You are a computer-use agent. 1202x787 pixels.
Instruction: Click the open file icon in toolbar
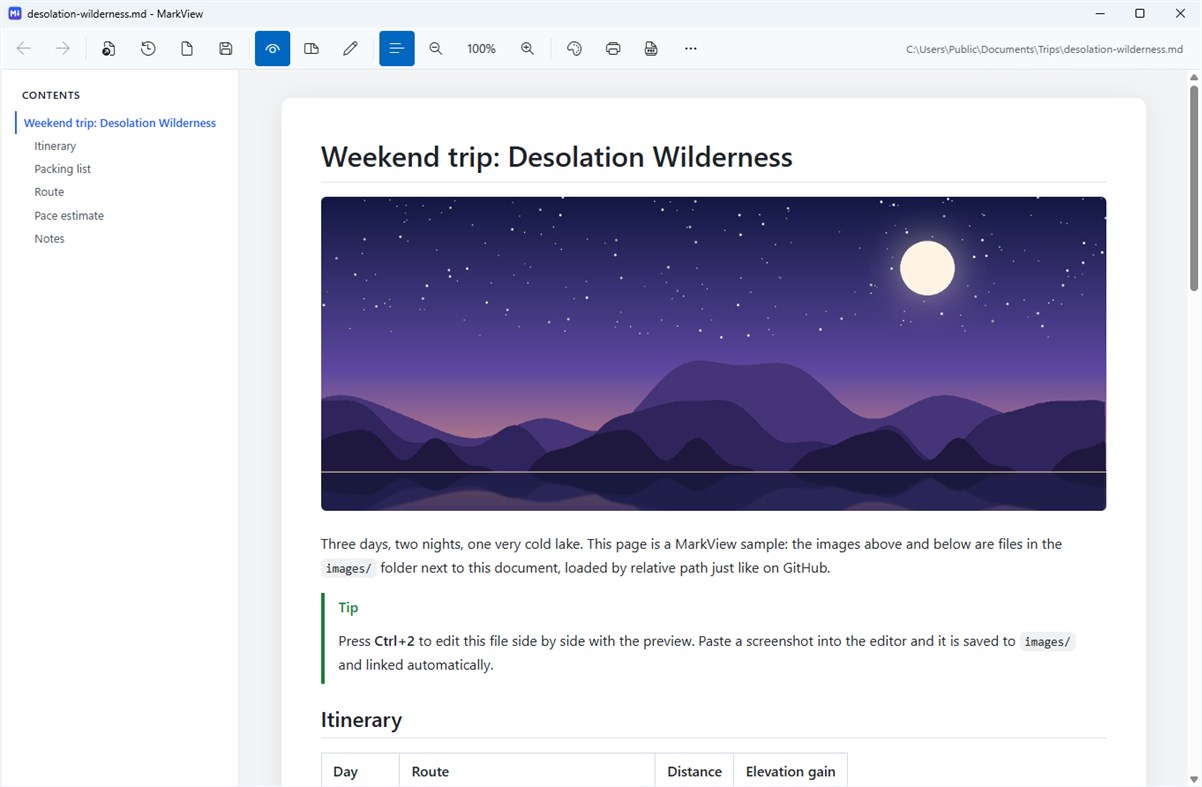click(109, 48)
